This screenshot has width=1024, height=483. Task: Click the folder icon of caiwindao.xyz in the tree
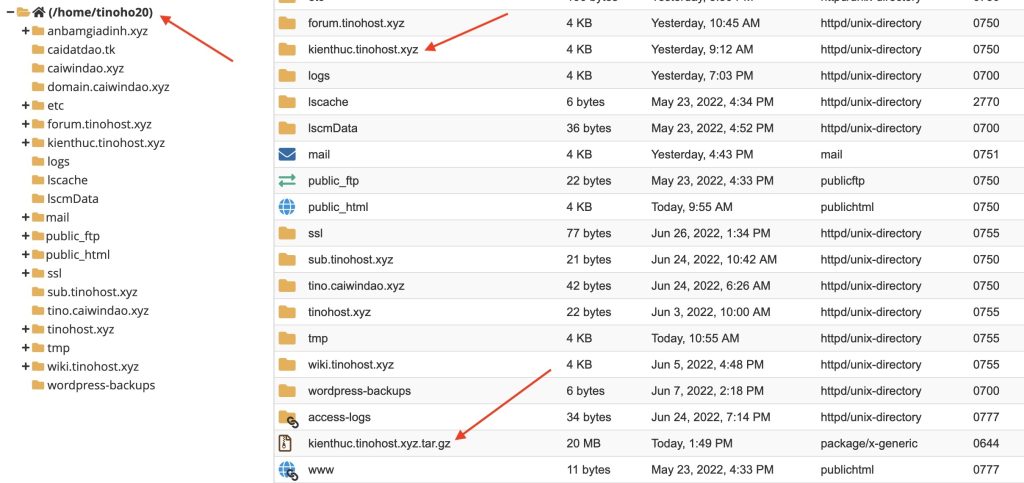[x=38, y=69]
